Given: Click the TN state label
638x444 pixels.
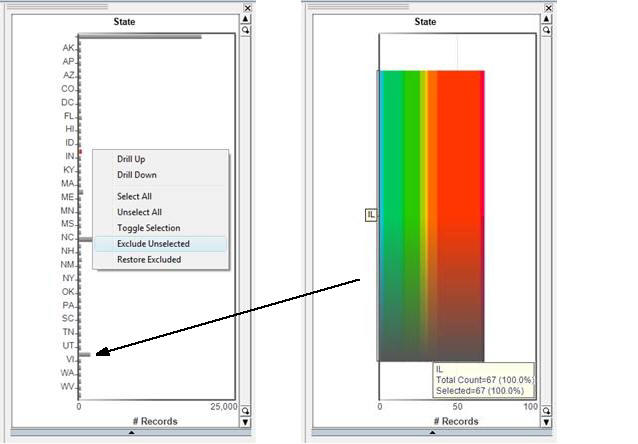Looking at the screenshot, I should click(68, 332).
